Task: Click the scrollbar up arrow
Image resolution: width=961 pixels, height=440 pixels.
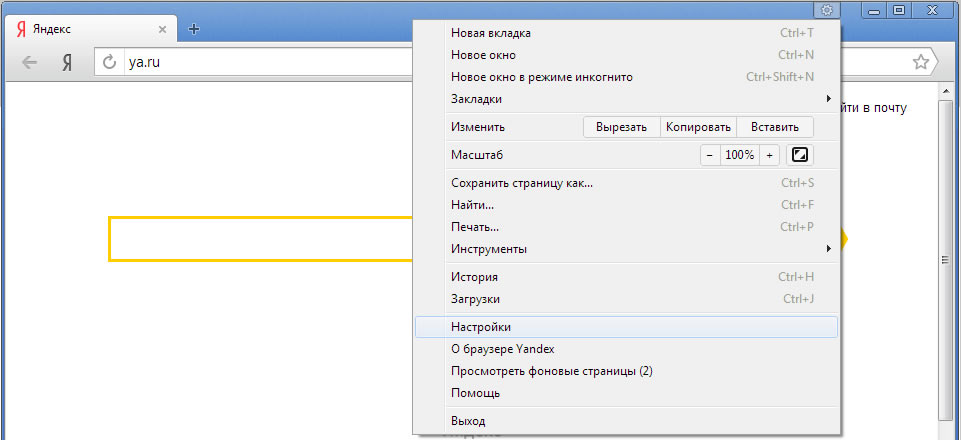Action: [x=944, y=91]
